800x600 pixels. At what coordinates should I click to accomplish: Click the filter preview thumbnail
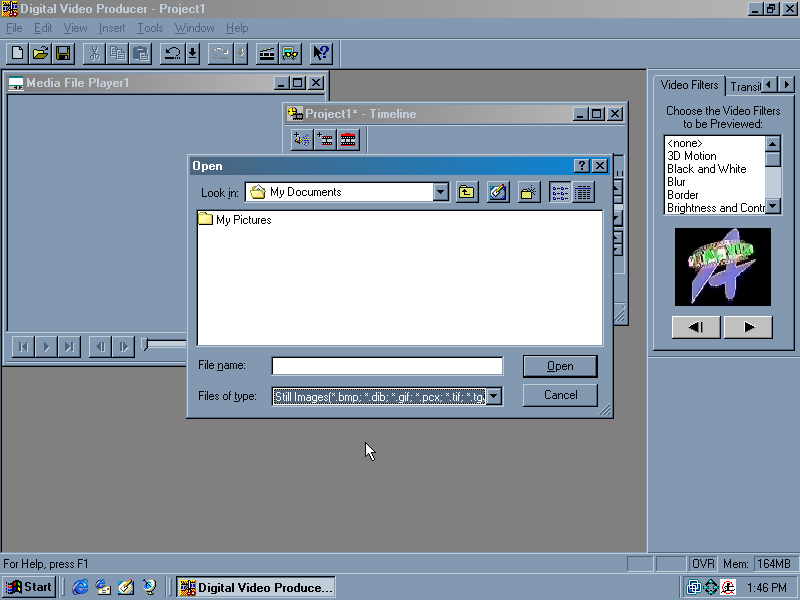[x=722, y=267]
